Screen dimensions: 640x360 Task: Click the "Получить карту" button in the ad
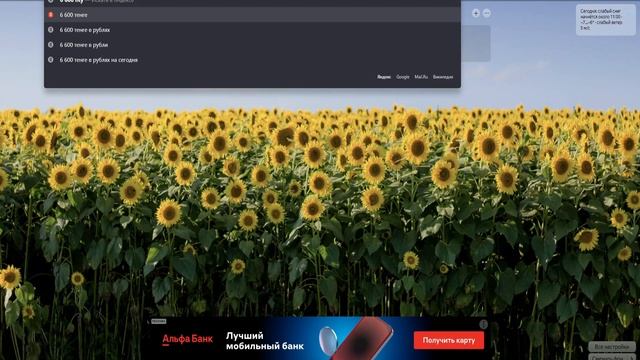click(449, 340)
